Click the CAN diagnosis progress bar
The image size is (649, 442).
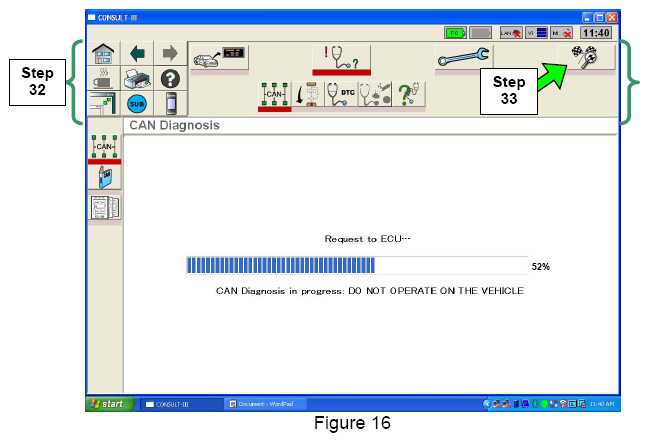point(357,266)
